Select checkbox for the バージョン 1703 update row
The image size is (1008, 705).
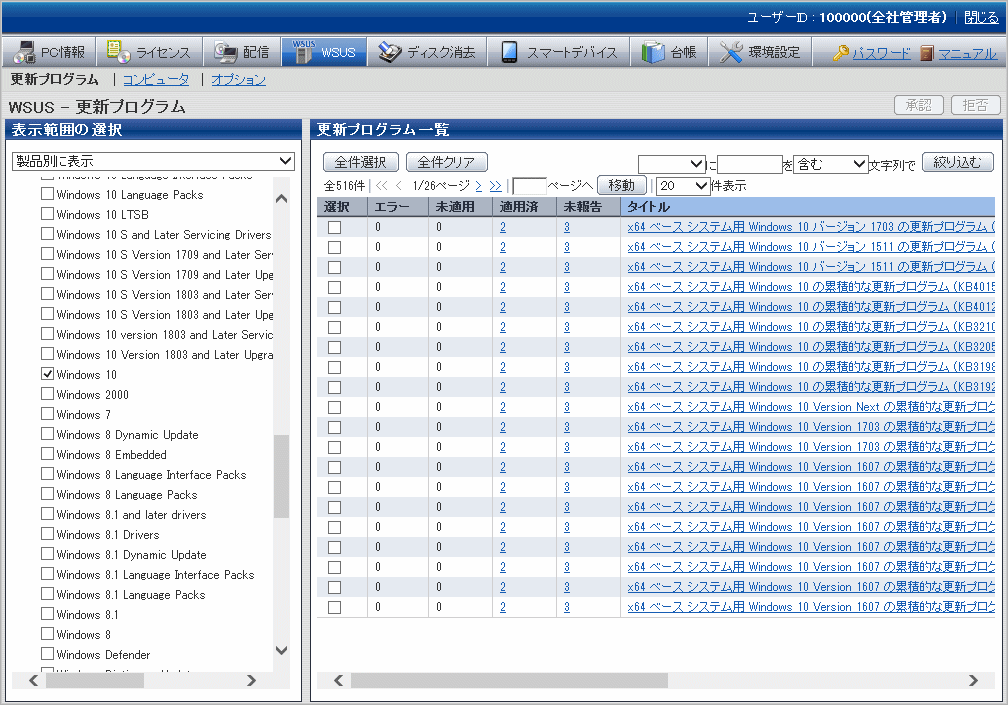tap(335, 228)
